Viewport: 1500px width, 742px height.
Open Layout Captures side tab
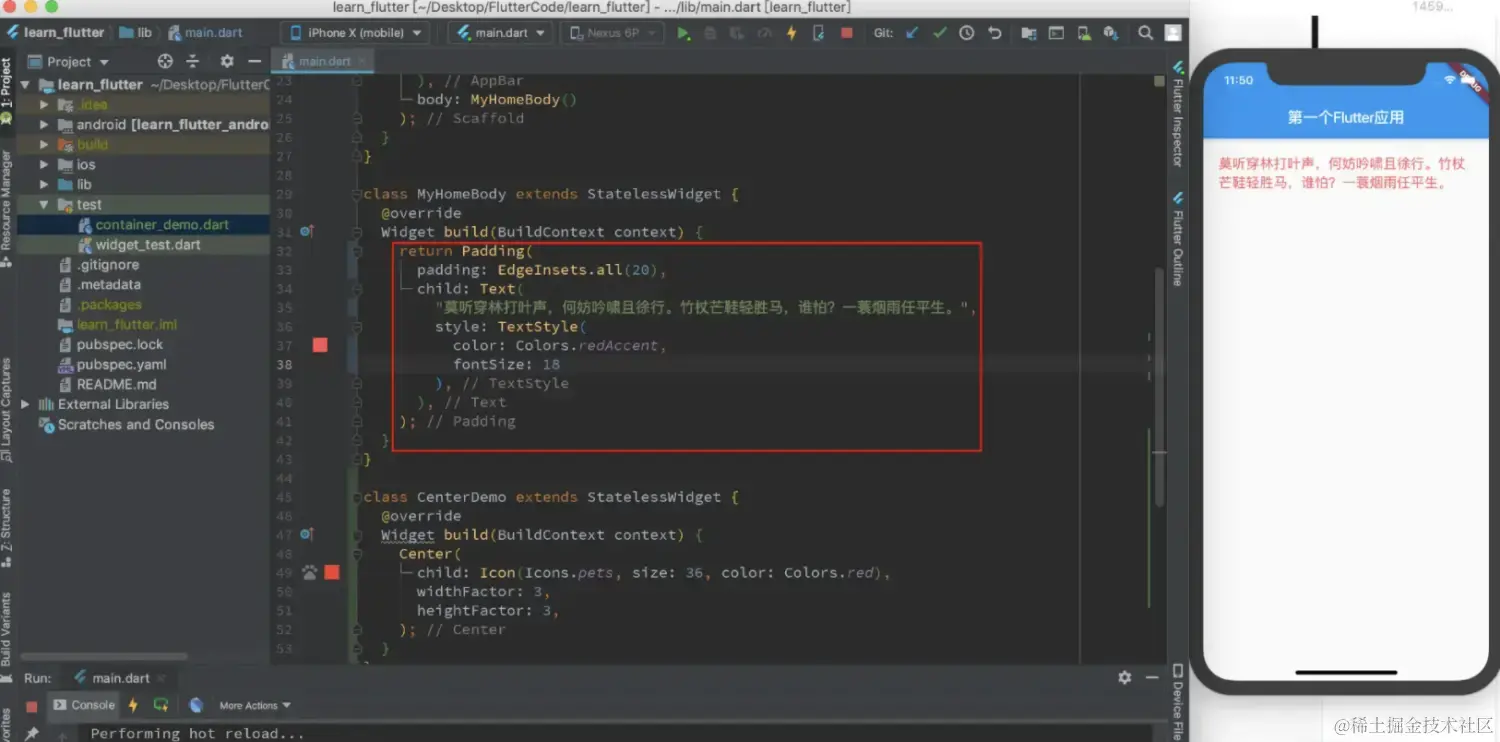pos(7,409)
